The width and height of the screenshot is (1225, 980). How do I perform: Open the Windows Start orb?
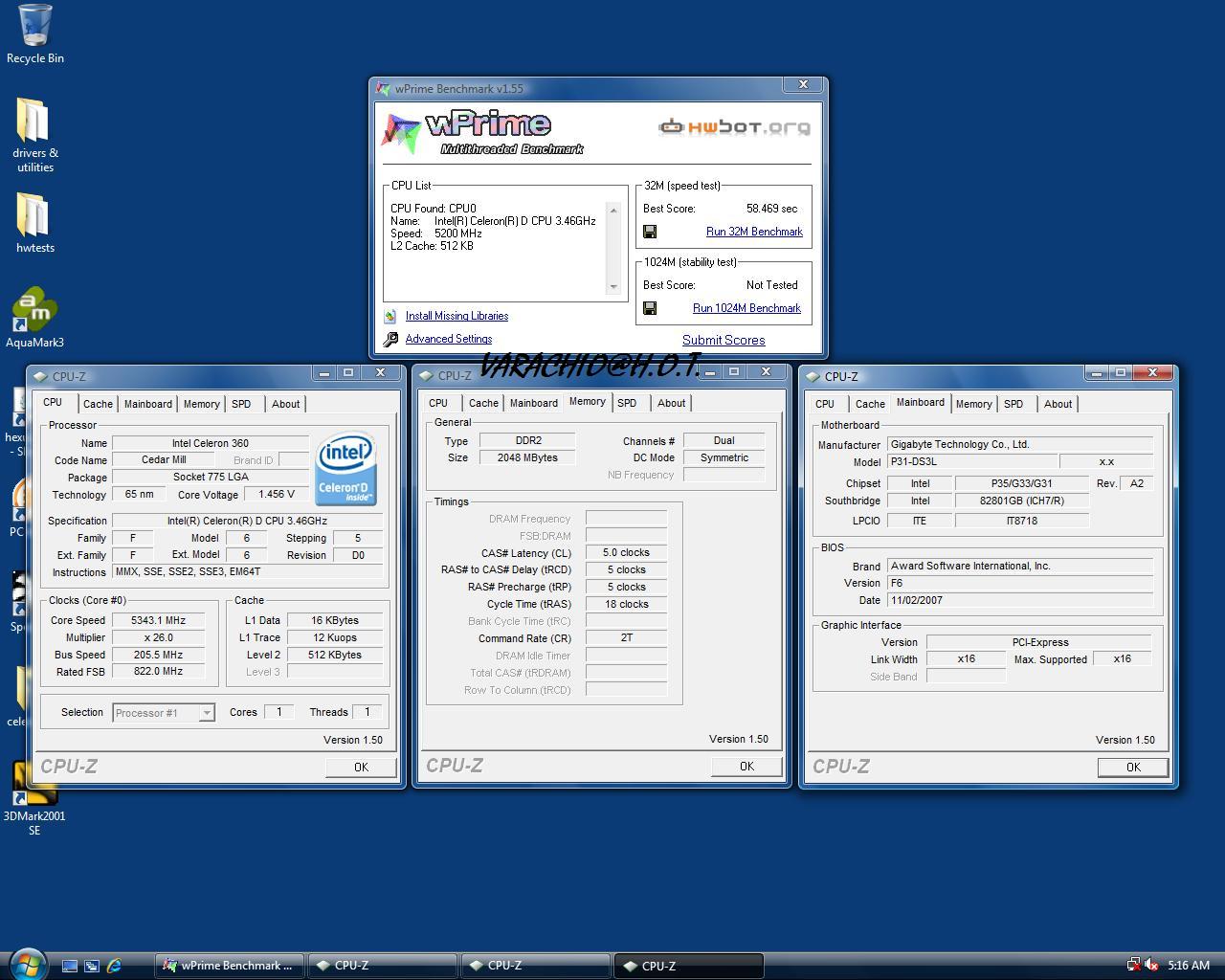[27, 964]
